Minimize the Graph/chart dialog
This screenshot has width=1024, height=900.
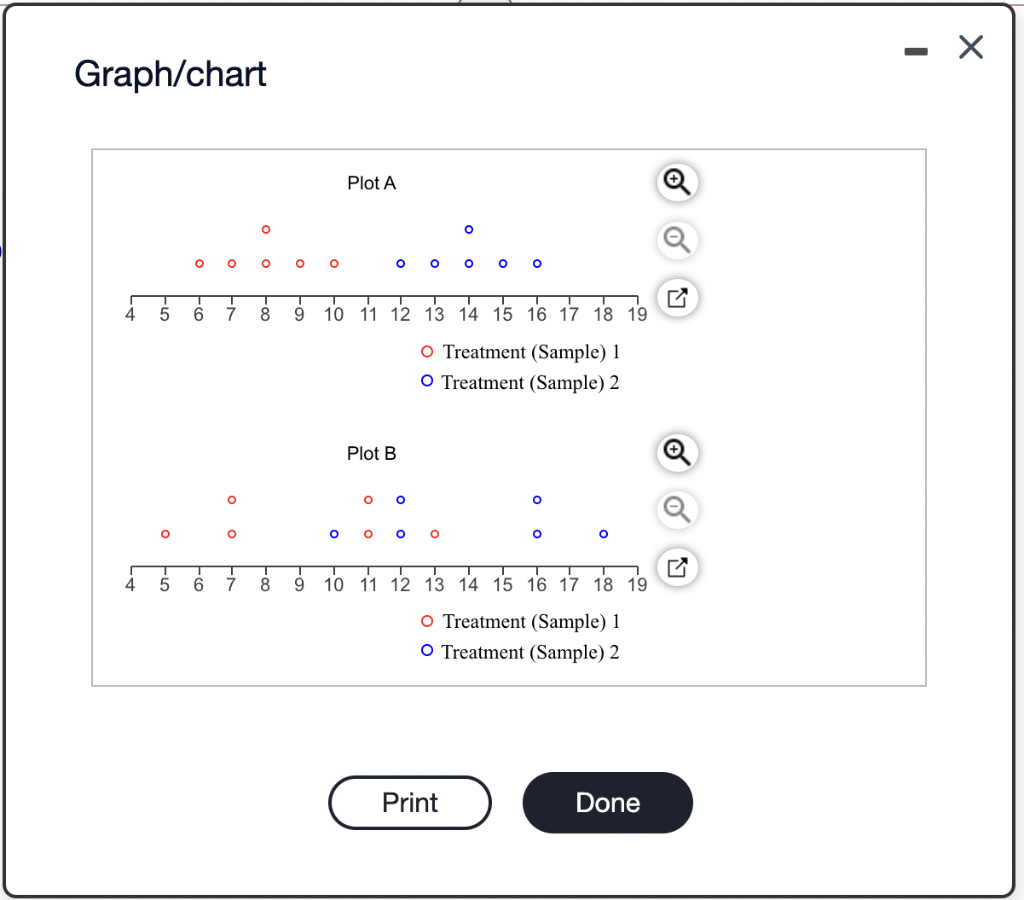pyautogui.click(x=916, y=51)
